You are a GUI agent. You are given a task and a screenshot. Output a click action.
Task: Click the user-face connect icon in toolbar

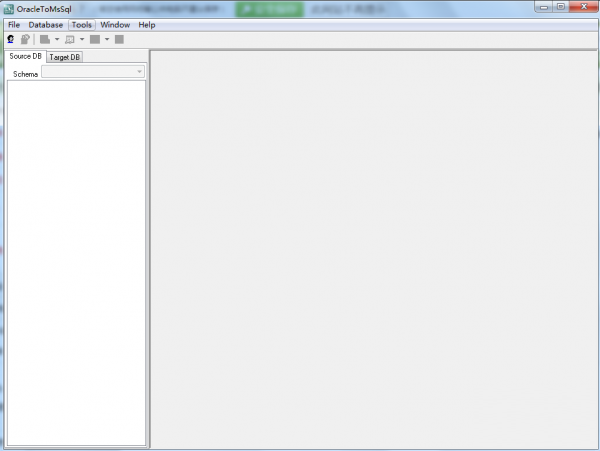tap(11, 39)
